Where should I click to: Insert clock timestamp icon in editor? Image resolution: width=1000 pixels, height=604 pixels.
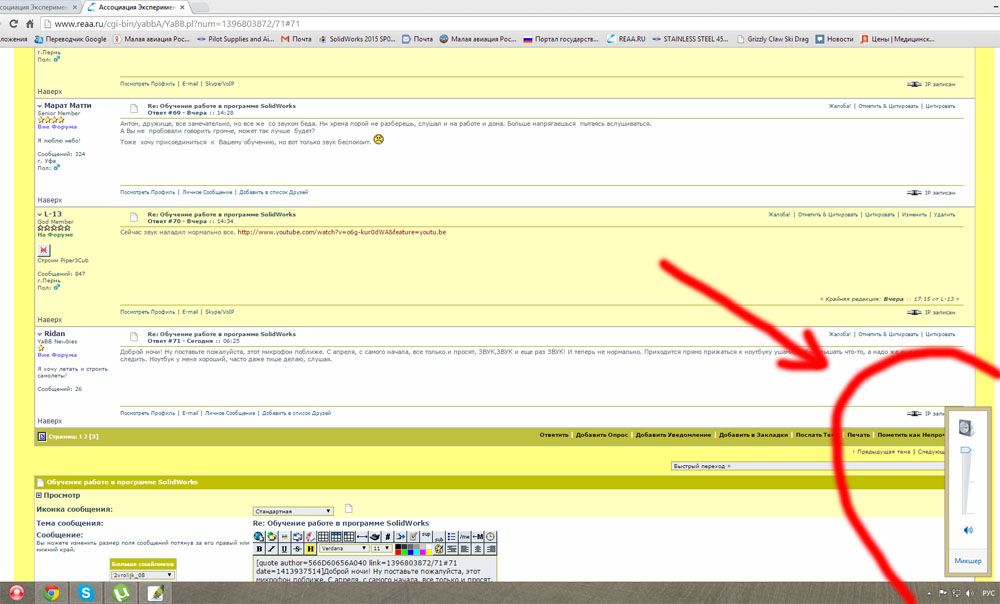point(490,536)
